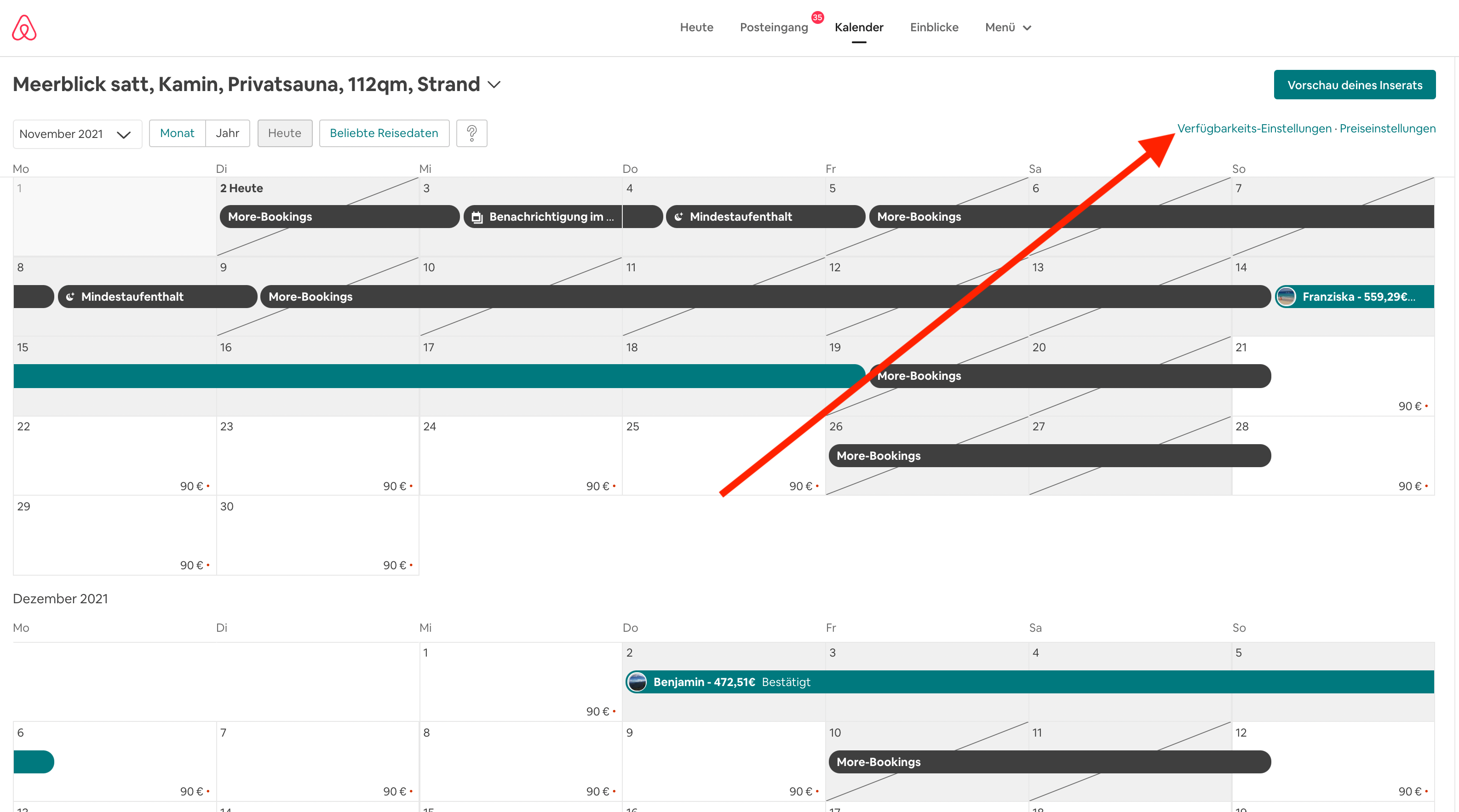The height and width of the screenshot is (812, 1459).
Task: Open Verfügbarkeits-Einstellungen link
Action: (x=1254, y=129)
